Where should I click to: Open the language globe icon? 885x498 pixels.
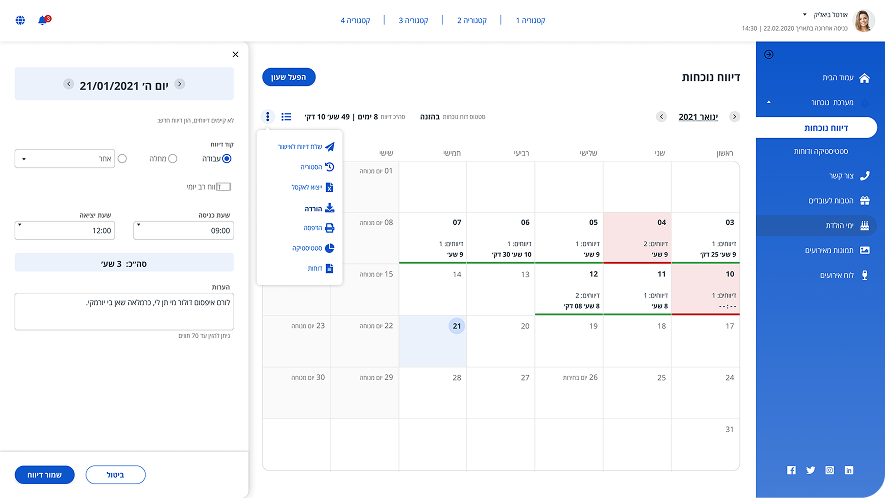(20, 20)
